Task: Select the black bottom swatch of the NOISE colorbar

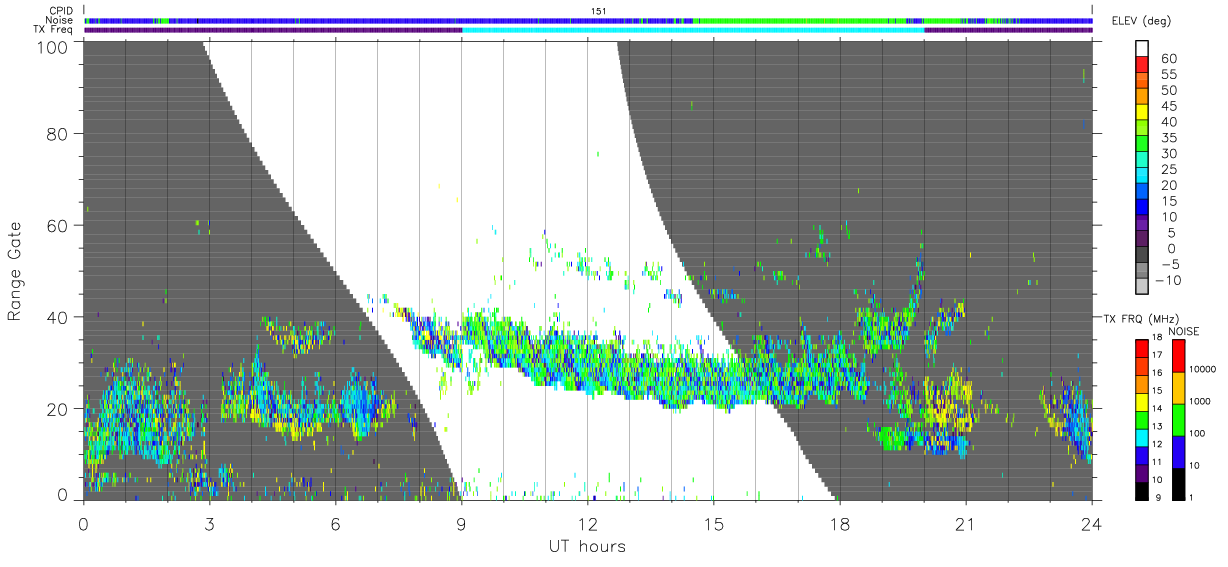Action: pos(1180,482)
